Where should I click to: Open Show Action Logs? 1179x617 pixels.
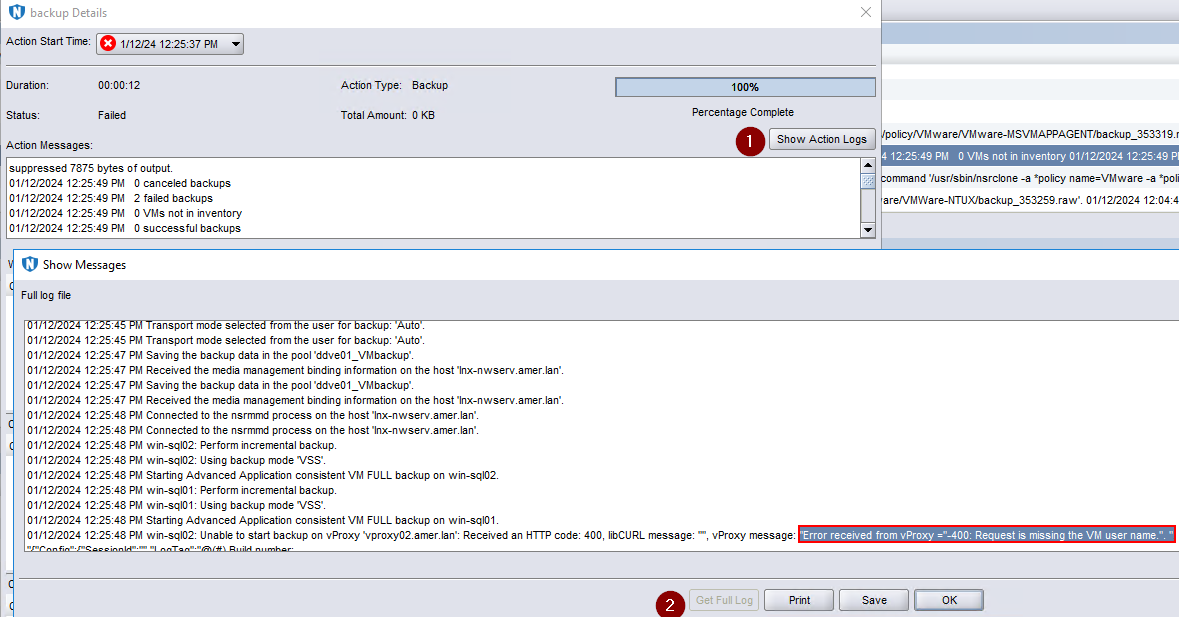pos(821,139)
